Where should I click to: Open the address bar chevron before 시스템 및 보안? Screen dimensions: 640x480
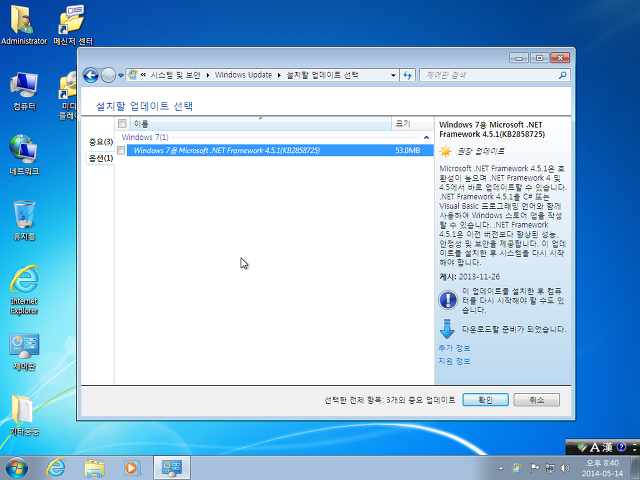[x=143, y=75]
